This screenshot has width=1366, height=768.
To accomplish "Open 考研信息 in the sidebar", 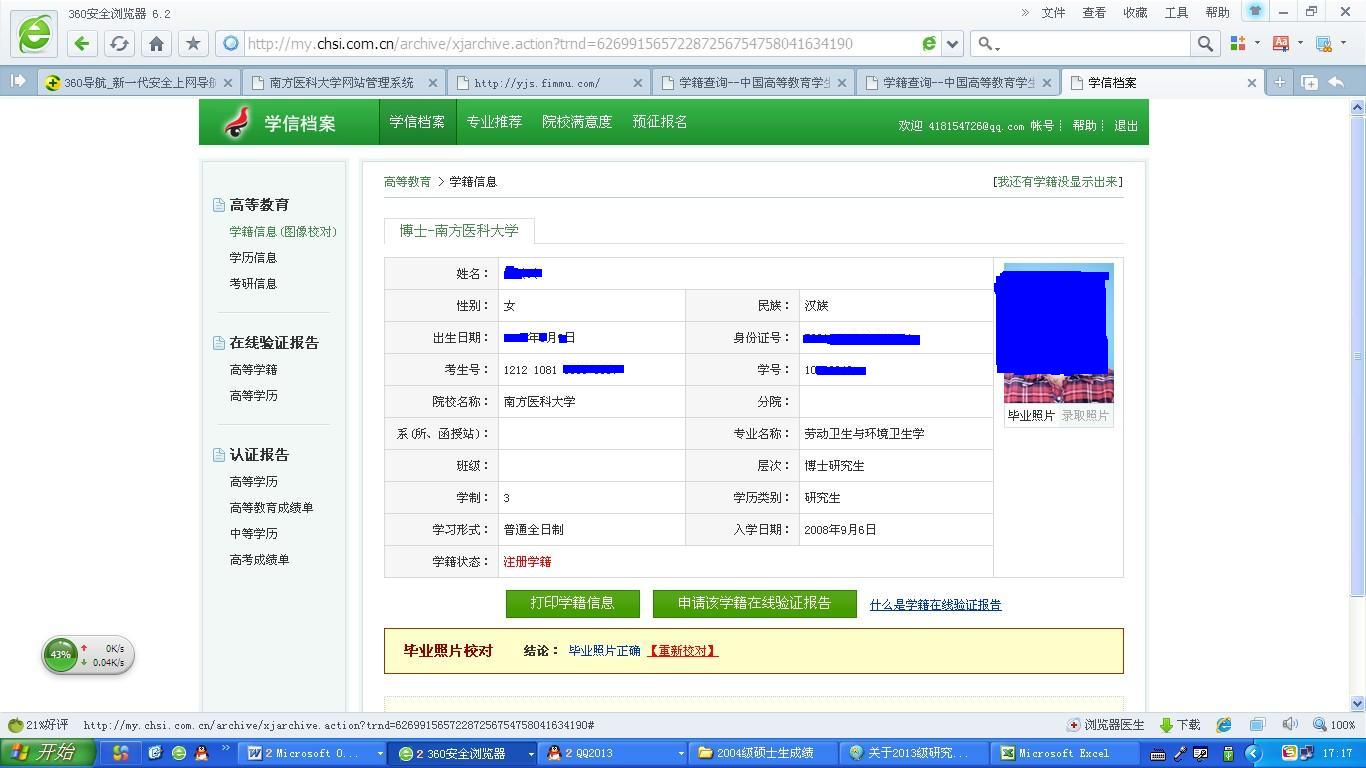I will click(253, 284).
